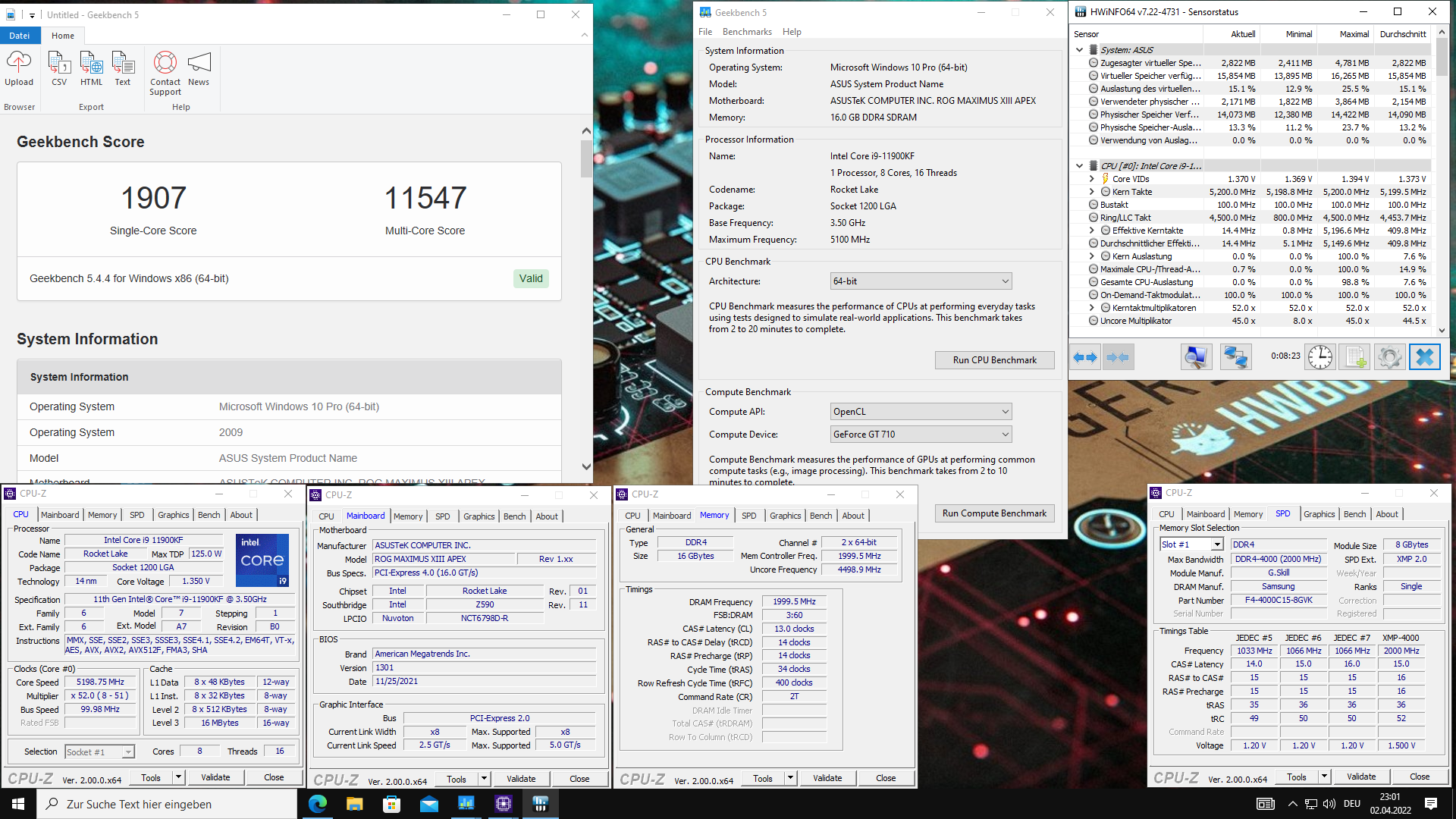The height and width of the screenshot is (819, 1456).
Task: Expand Kern Takte sensor row
Action: click(1092, 192)
